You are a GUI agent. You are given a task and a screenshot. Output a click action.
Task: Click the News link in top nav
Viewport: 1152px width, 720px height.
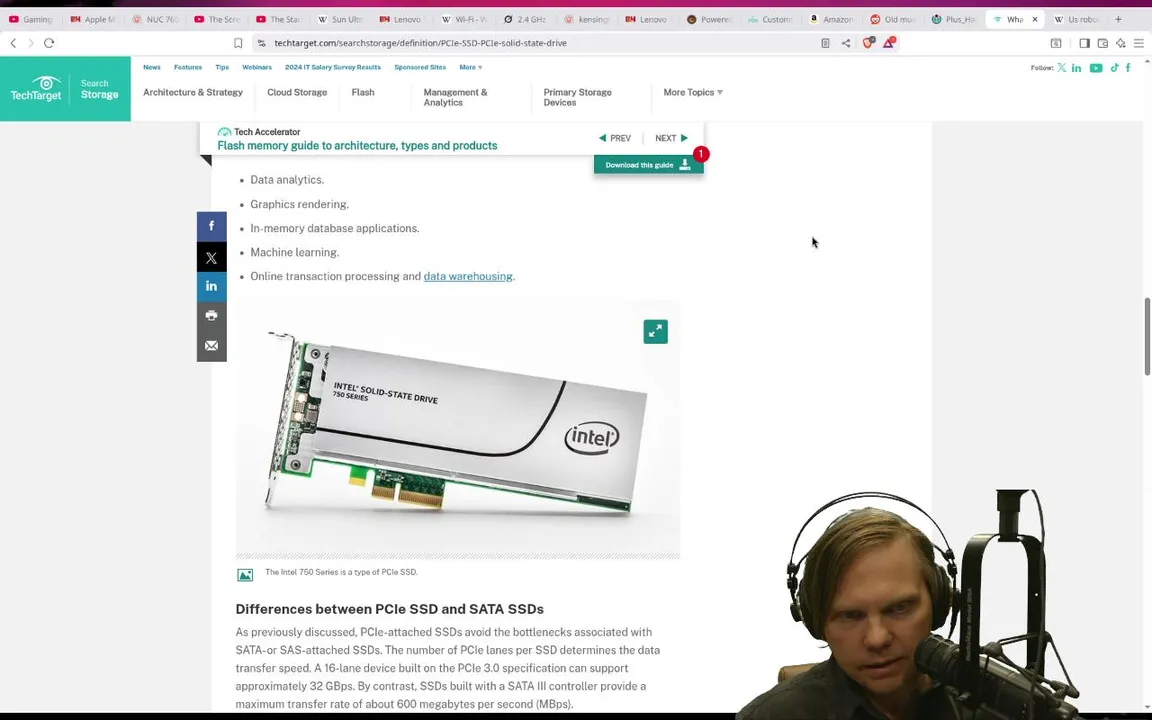coord(151,67)
